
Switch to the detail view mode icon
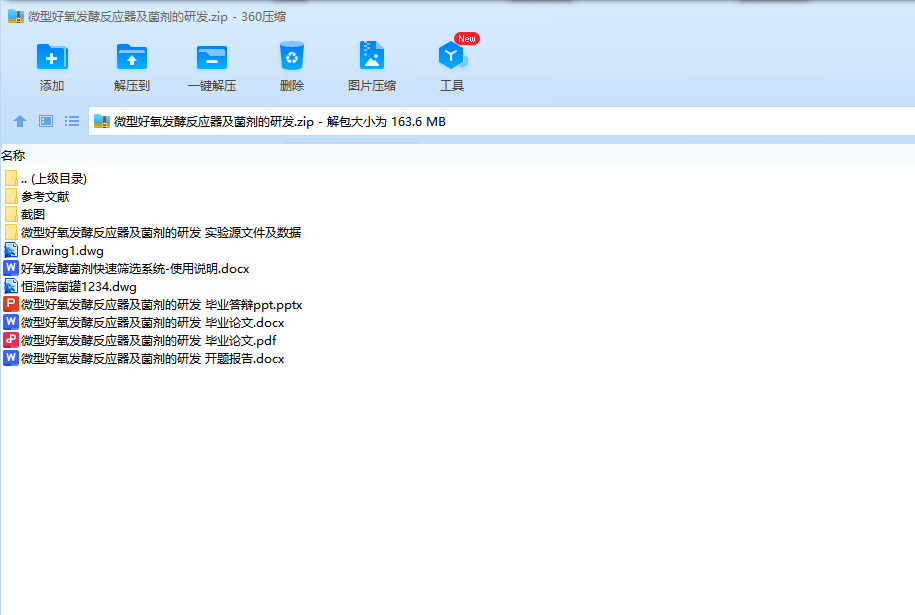(x=46, y=121)
